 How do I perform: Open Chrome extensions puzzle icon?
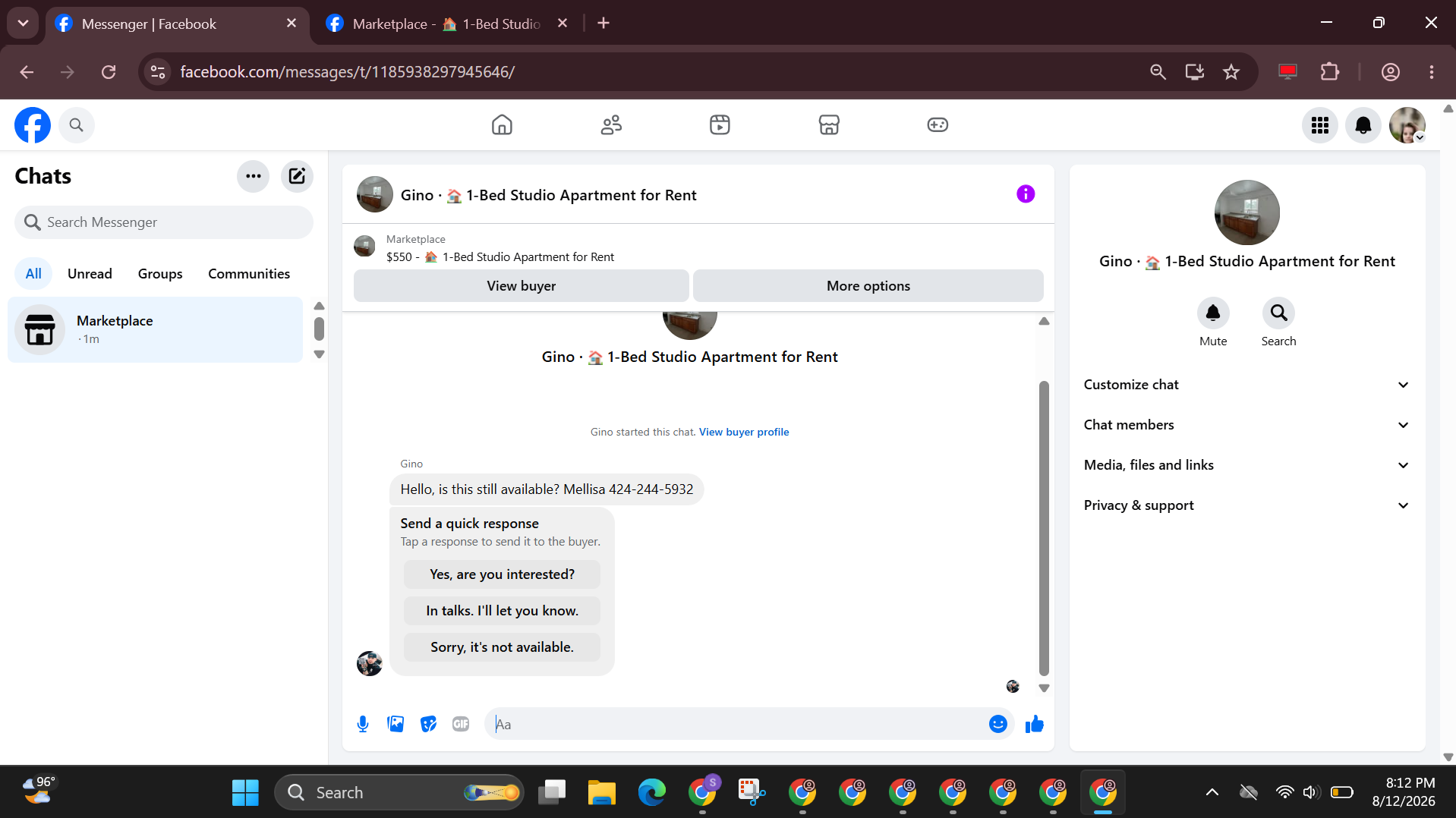coord(1330,72)
